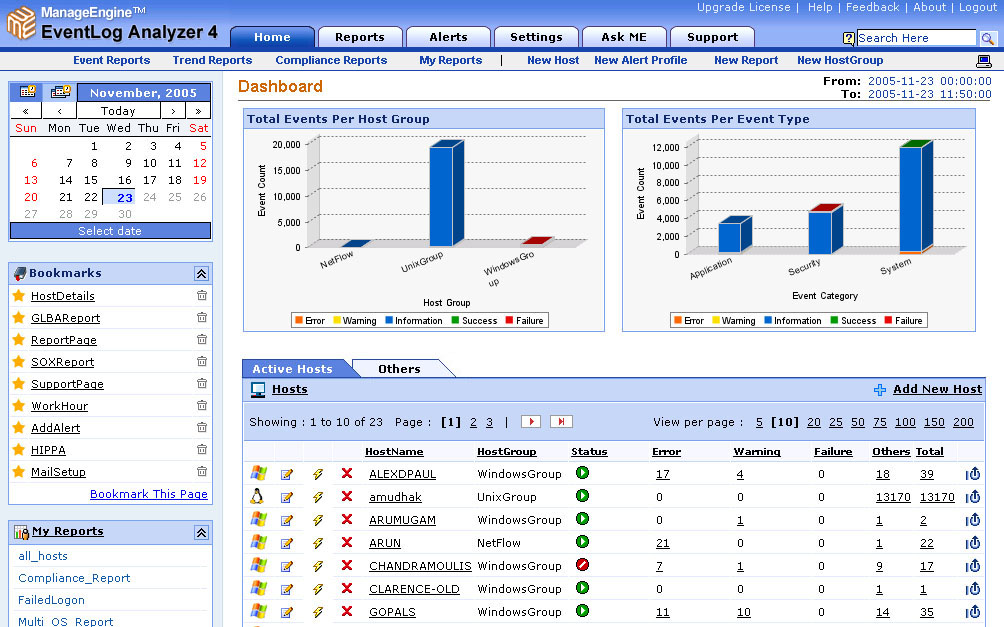The height and width of the screenshot is (627, 1004).
Task: Toggle the green status of ARUMUGAM
Action: [582, 519]
